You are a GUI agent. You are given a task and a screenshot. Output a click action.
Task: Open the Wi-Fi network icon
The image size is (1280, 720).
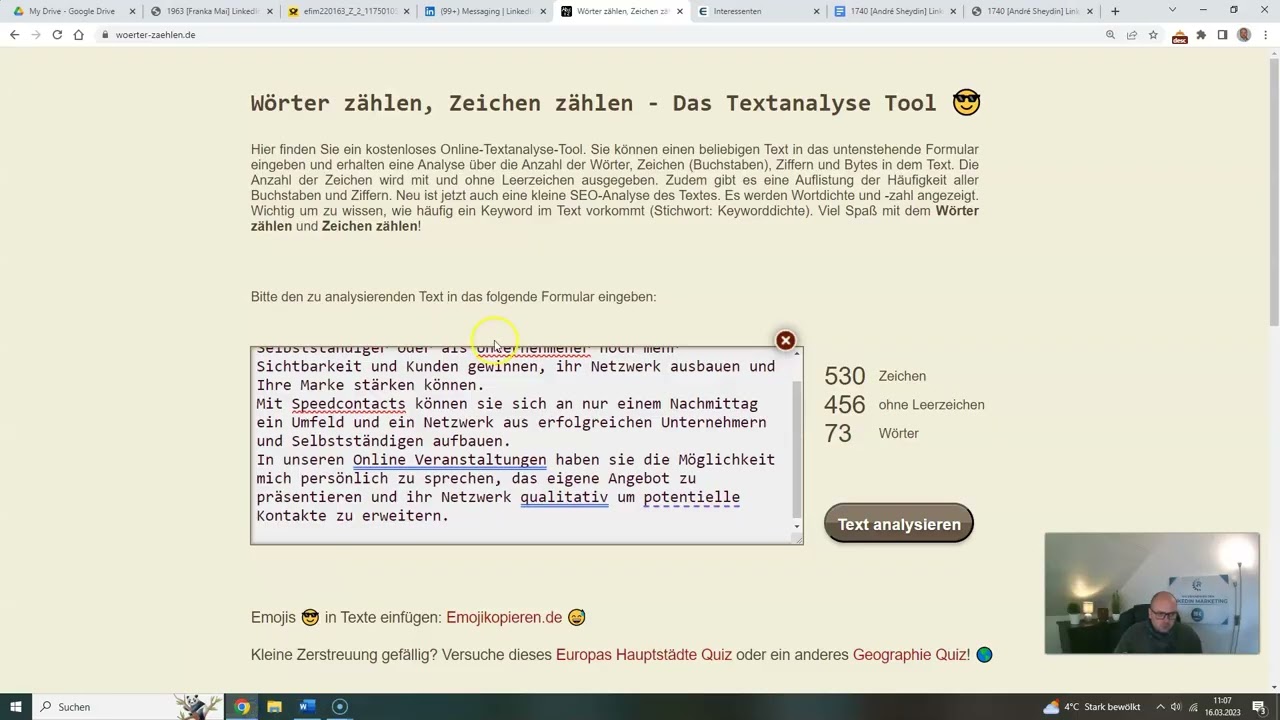(x=1193, y=706)
